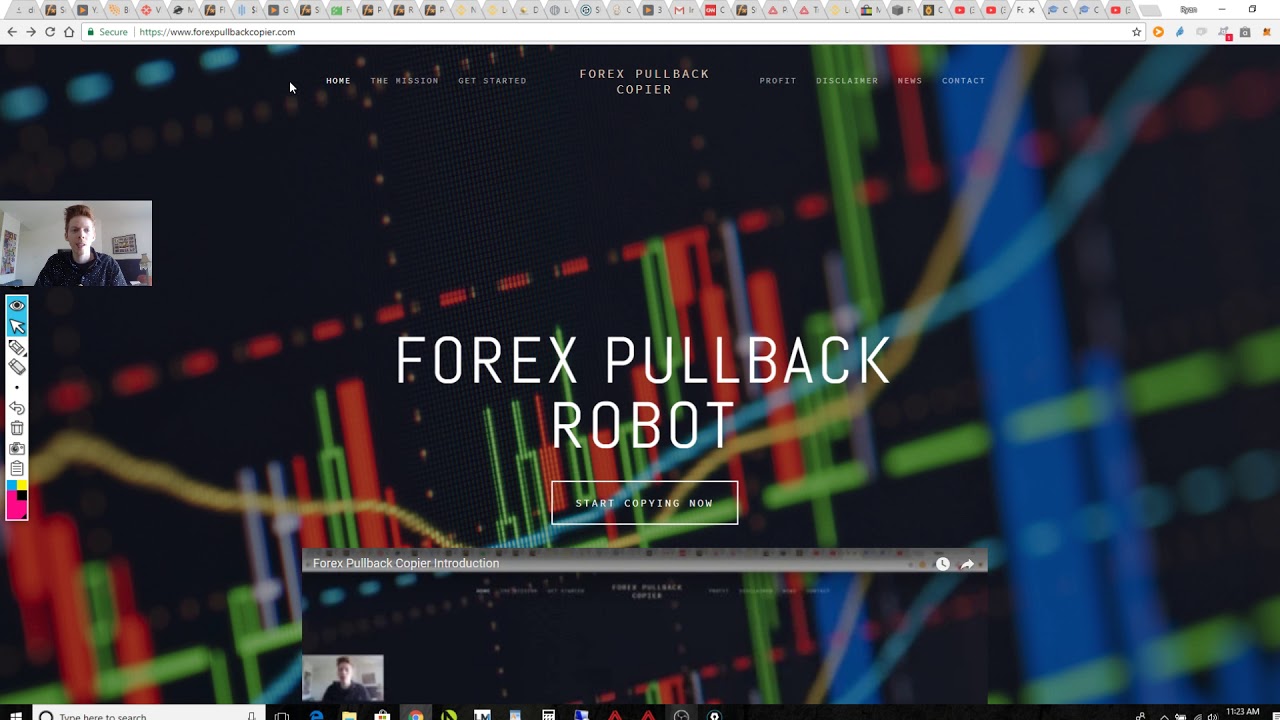Bookmark this page with the star icon

[1136, 32]
